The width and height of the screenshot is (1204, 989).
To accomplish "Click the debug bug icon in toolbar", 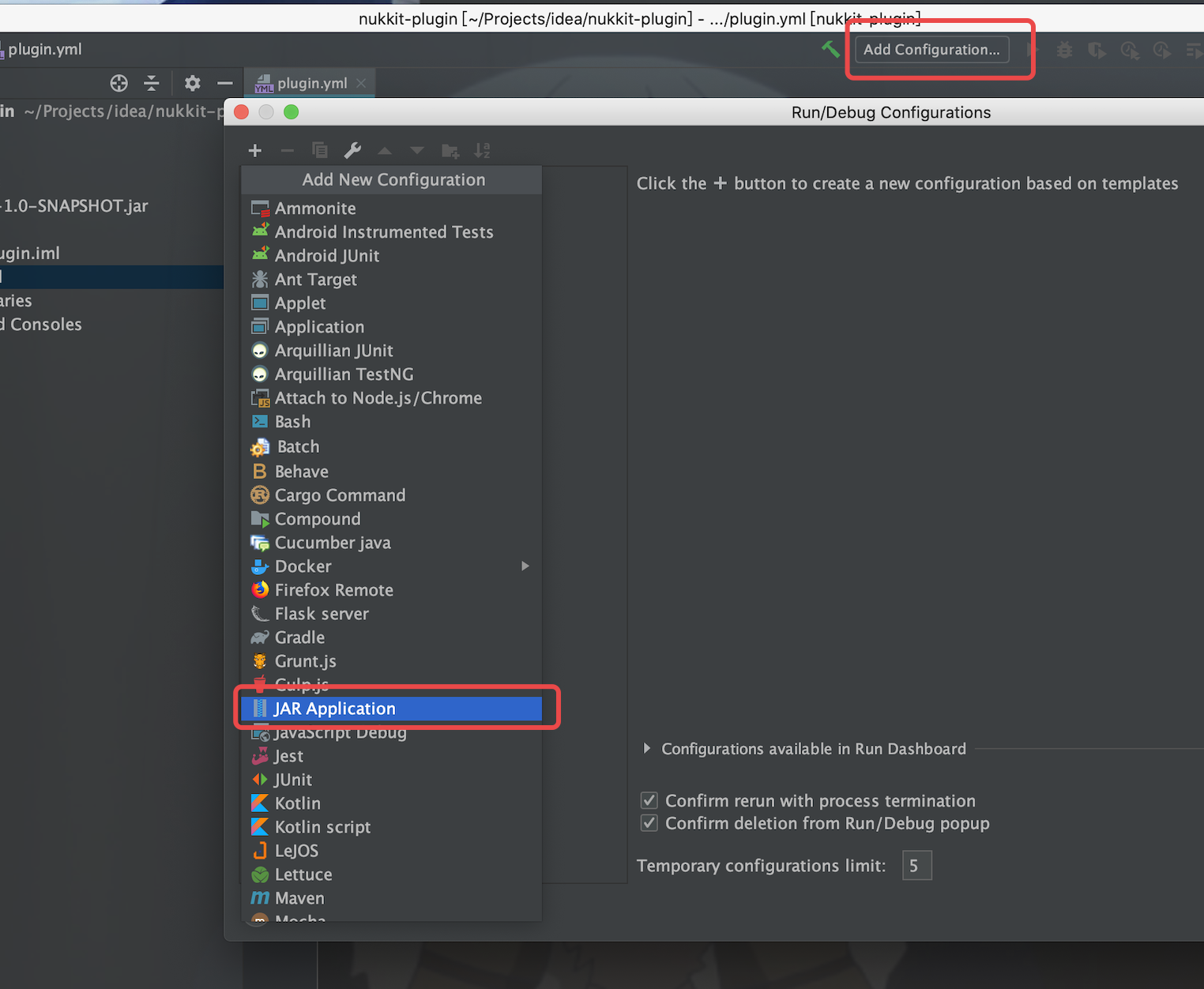I will coord(1065,51).
